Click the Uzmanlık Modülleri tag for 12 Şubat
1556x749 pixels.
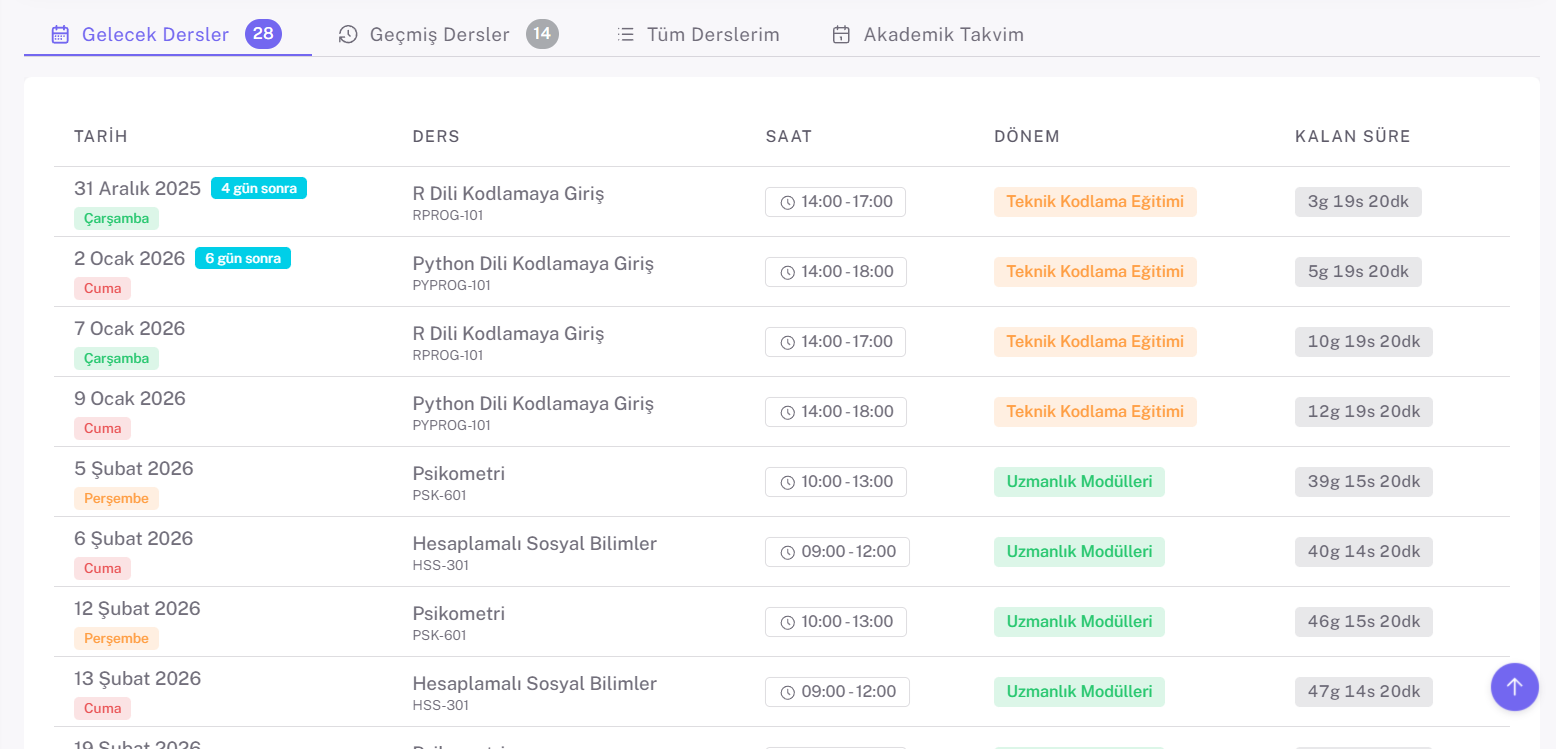[1078, 622]
